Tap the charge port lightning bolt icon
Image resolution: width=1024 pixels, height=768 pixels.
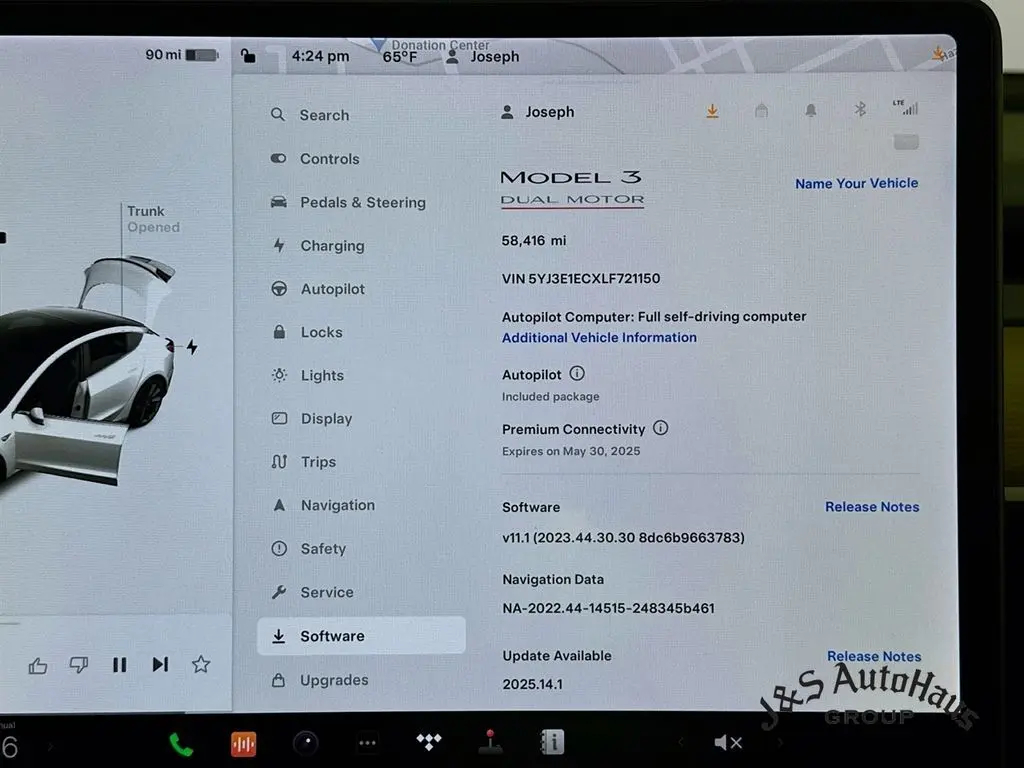[x=191, y=347]
